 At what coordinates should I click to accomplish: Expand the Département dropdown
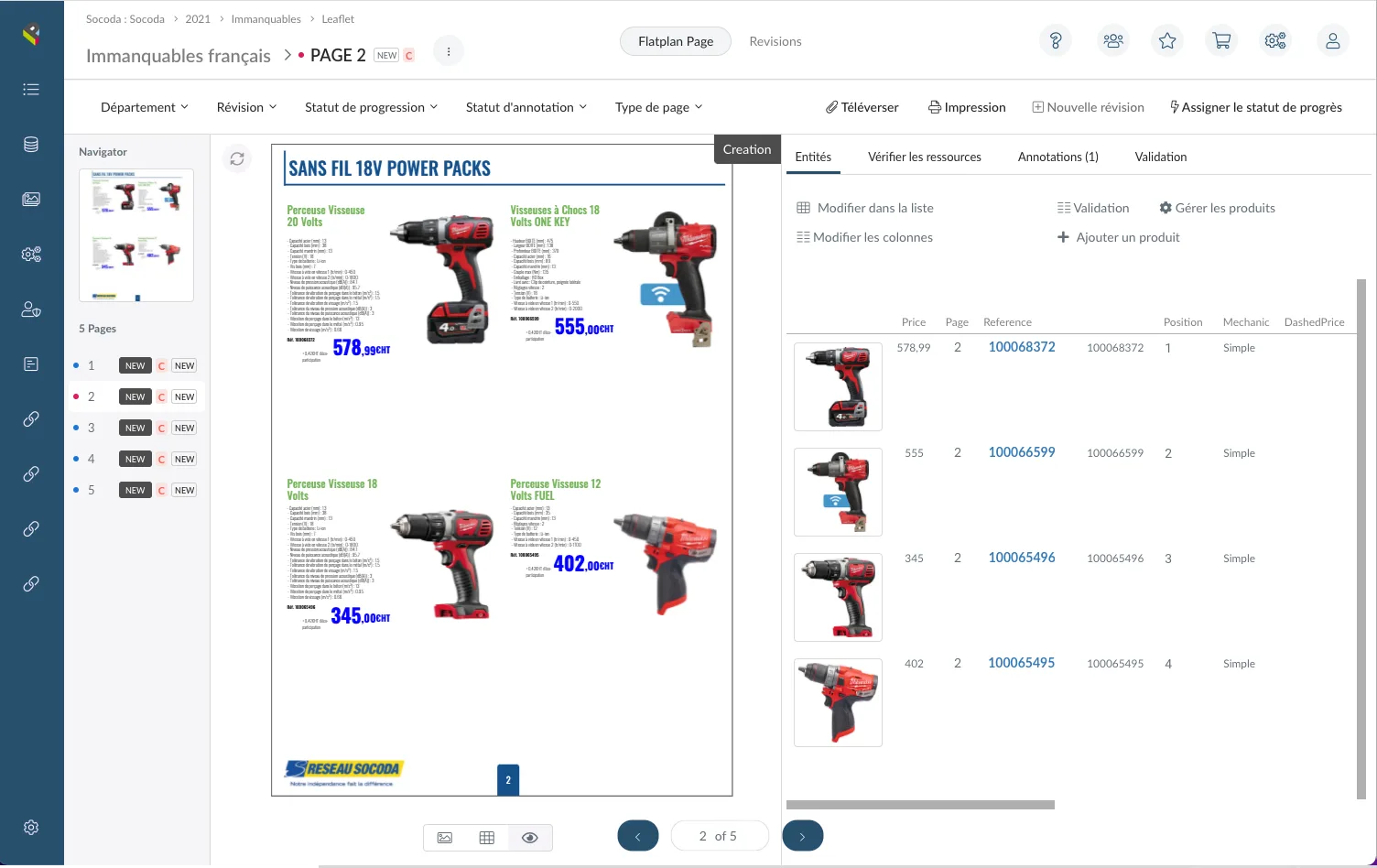click(x=145, y=107)
